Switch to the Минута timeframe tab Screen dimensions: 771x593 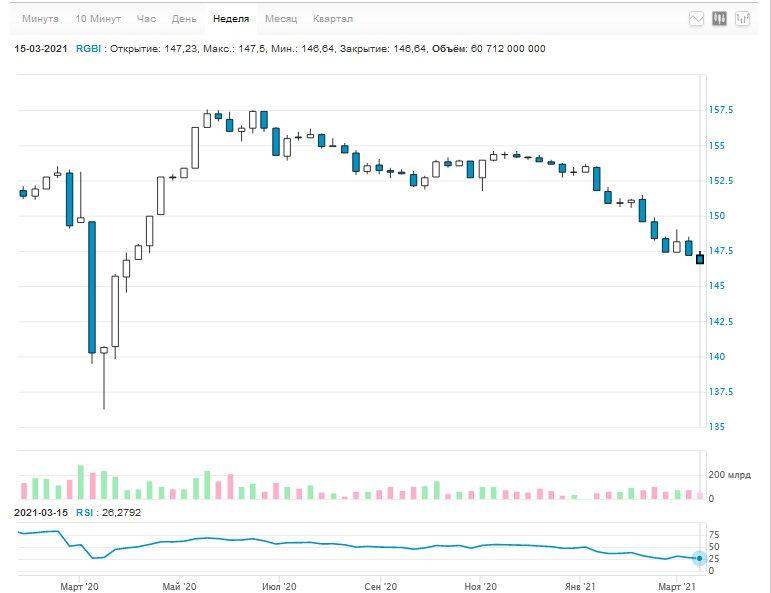point(40,19)
